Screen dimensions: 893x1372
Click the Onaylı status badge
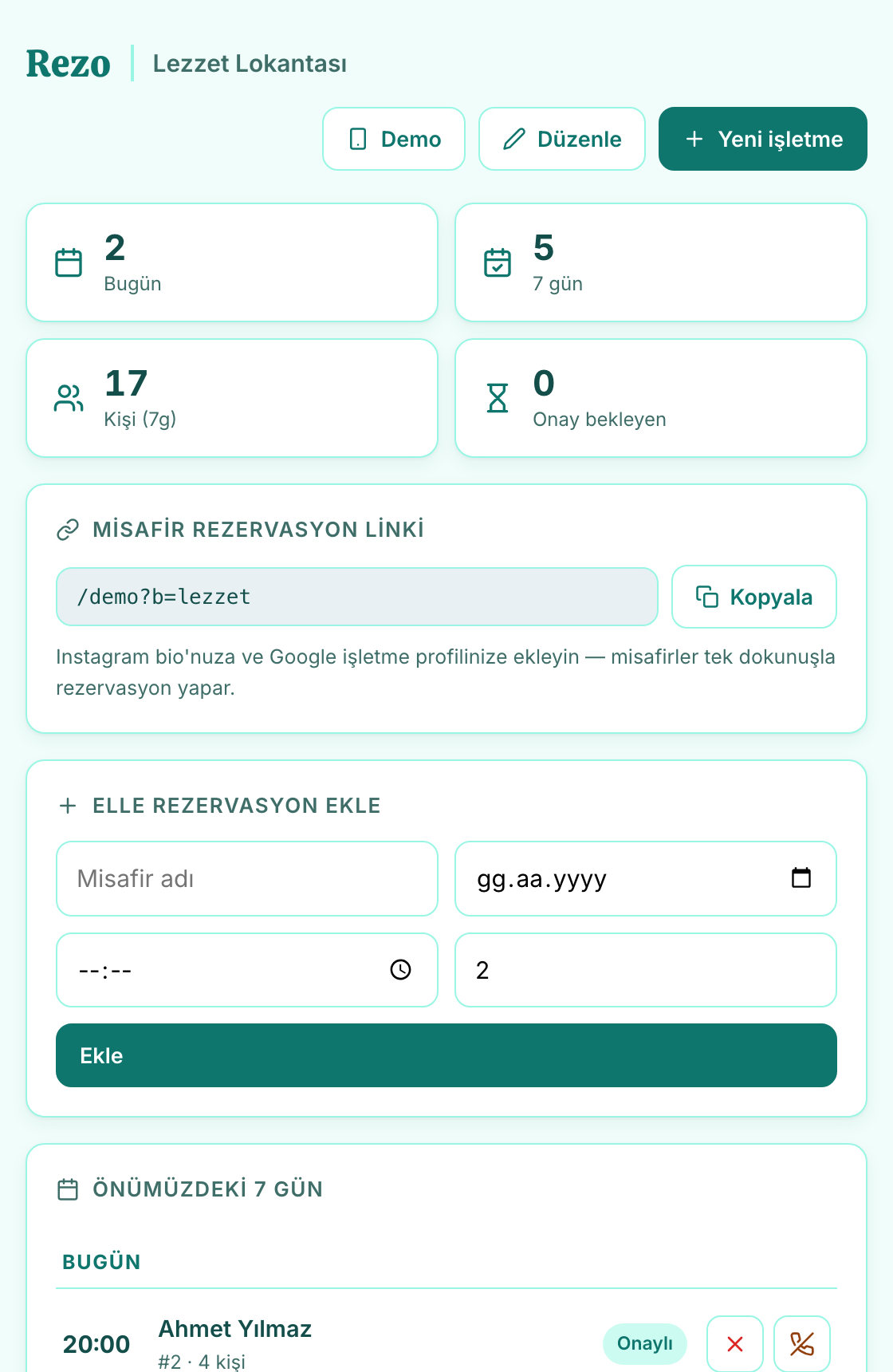point(645,1344)
